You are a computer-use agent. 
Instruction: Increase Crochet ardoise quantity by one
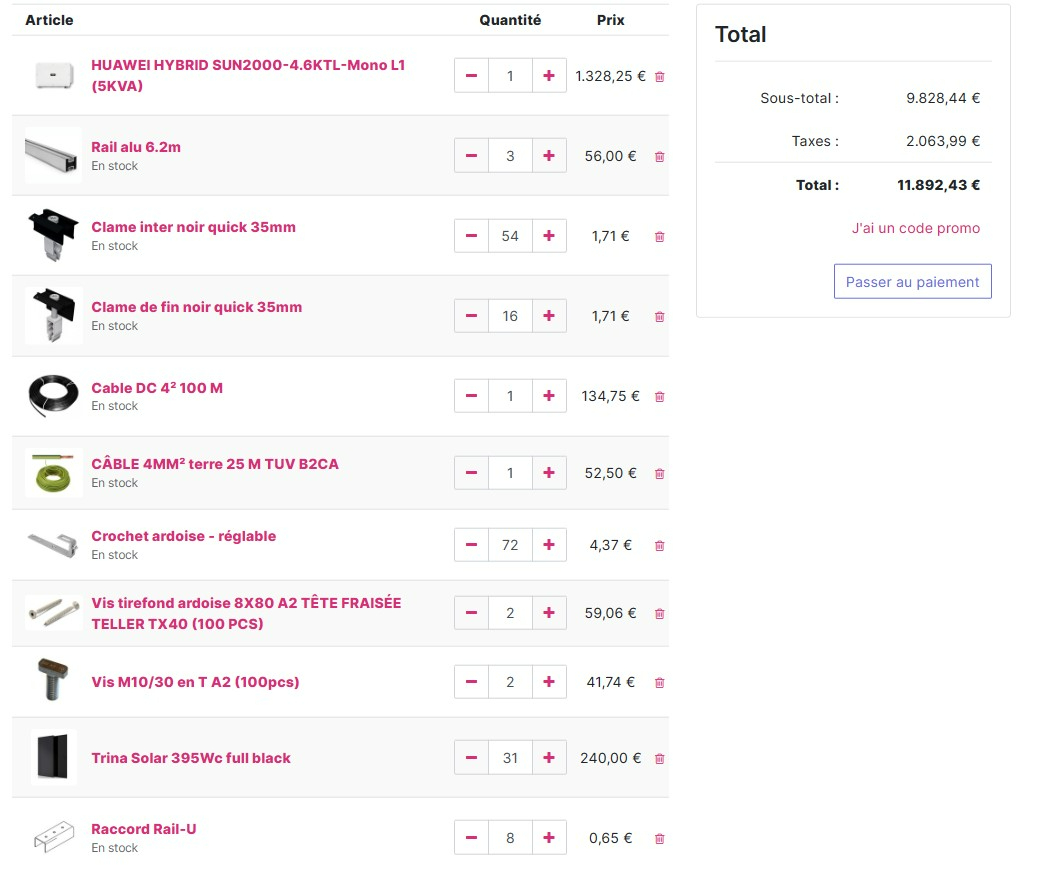(x=549, y=545)
